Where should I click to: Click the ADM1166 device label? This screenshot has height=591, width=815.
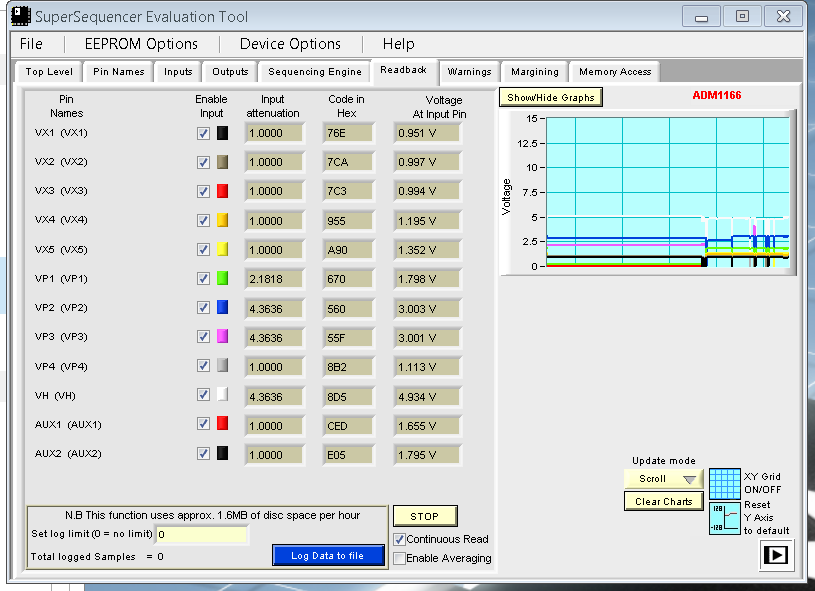(x=717, y=95)
